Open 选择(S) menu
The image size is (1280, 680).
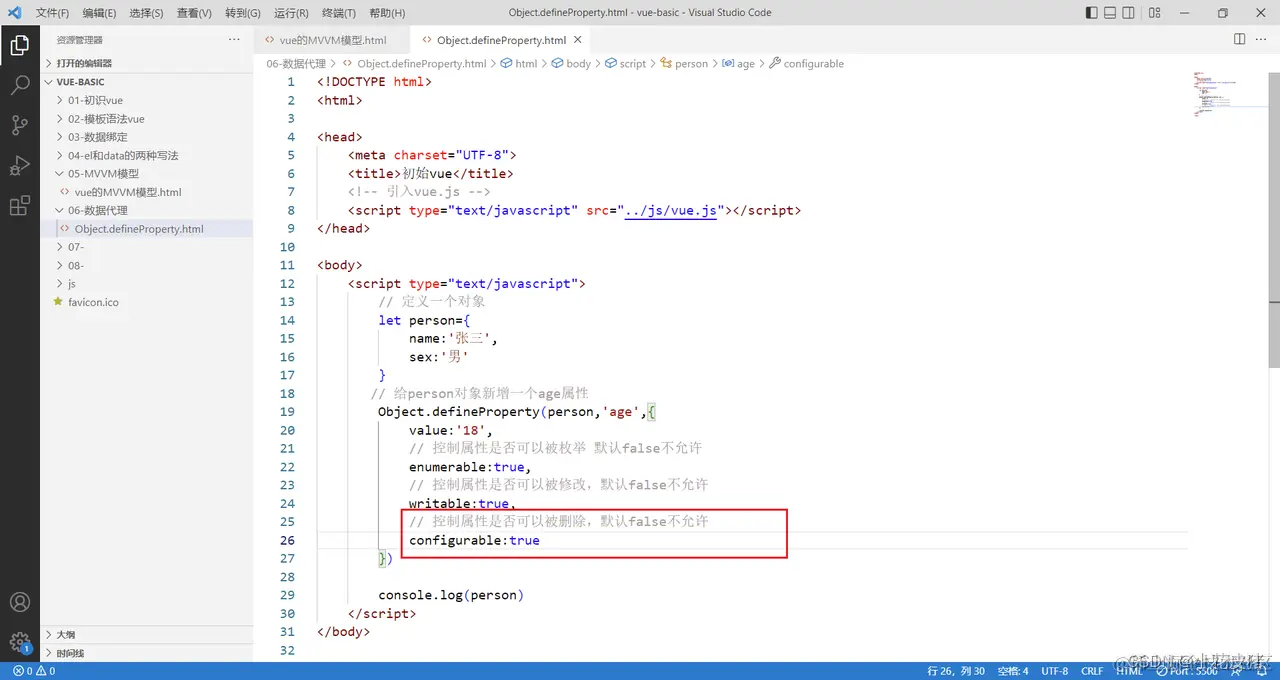[146, 13]
